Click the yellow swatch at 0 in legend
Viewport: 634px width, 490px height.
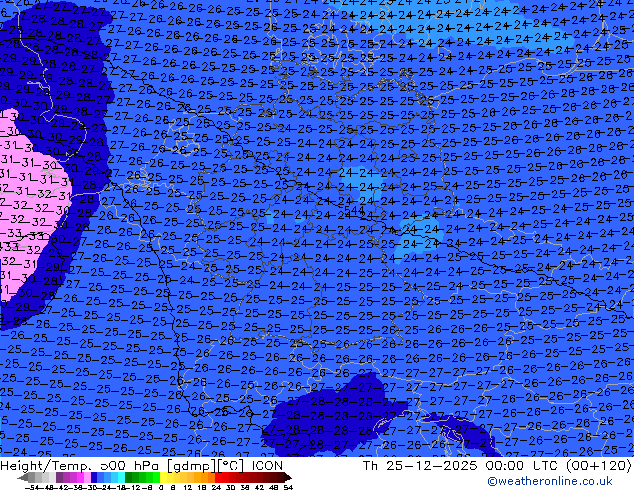pos(163,477)
